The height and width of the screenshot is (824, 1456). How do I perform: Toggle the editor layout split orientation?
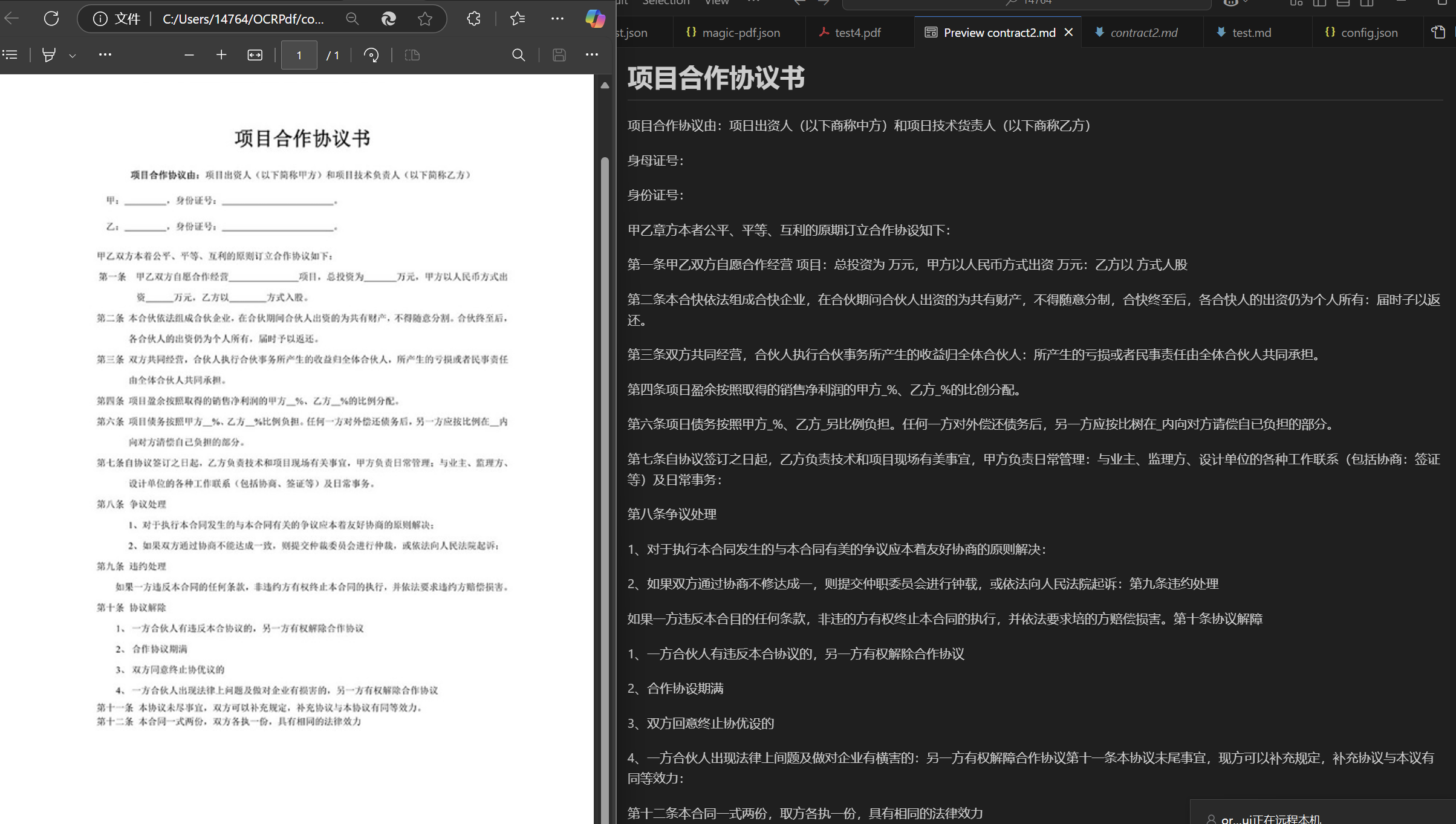tap(1438, 32)
